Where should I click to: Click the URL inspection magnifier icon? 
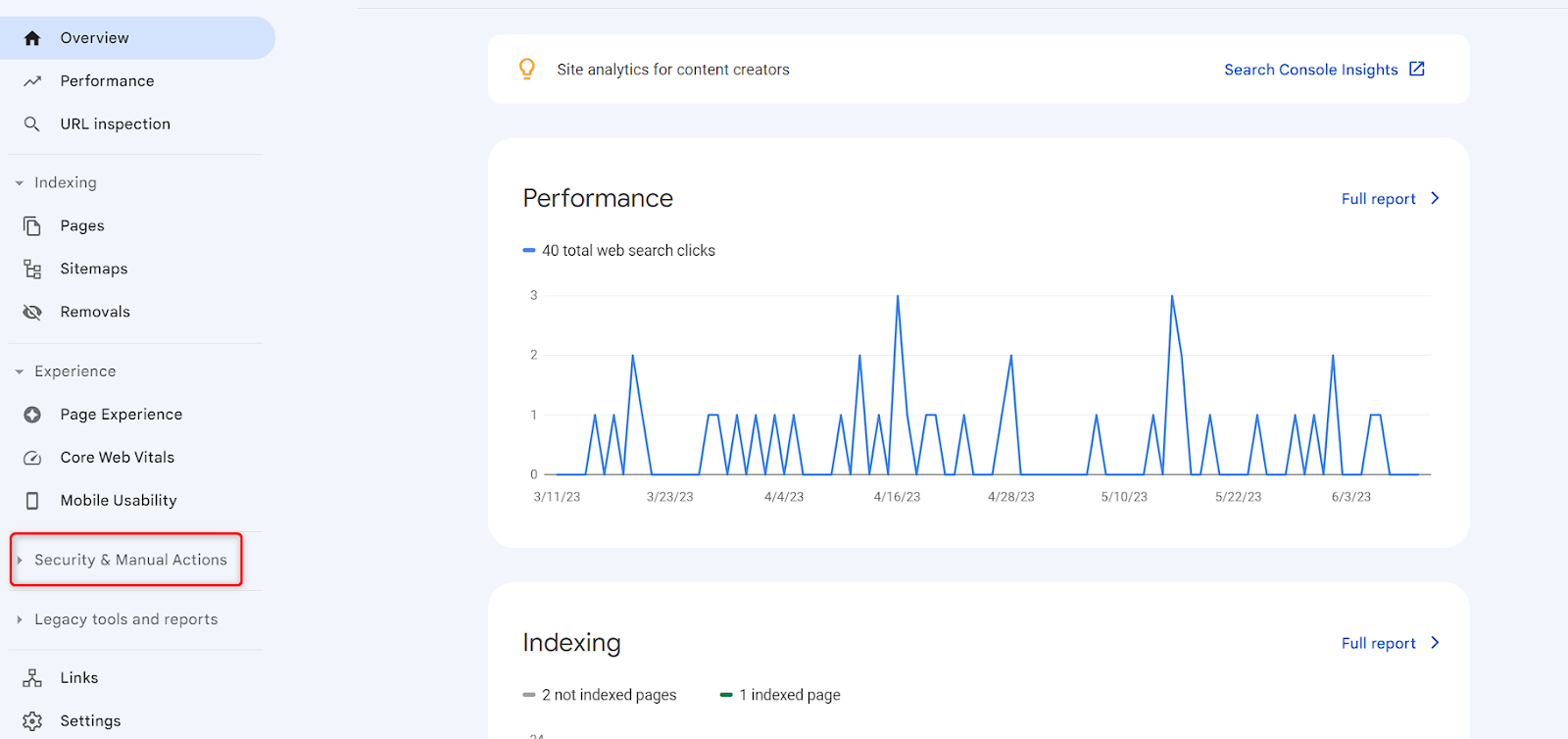(x=32, y=124)
